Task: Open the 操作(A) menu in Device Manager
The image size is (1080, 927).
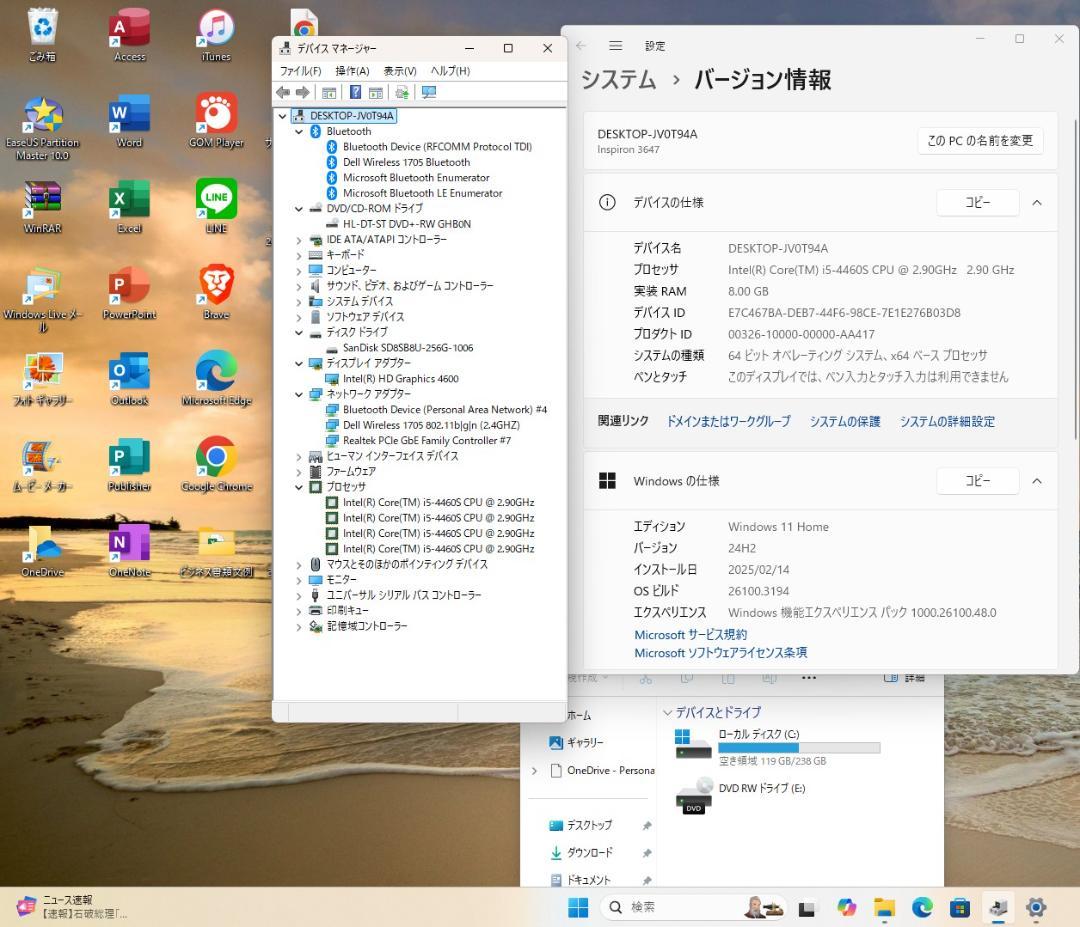Action: (351, 71)
